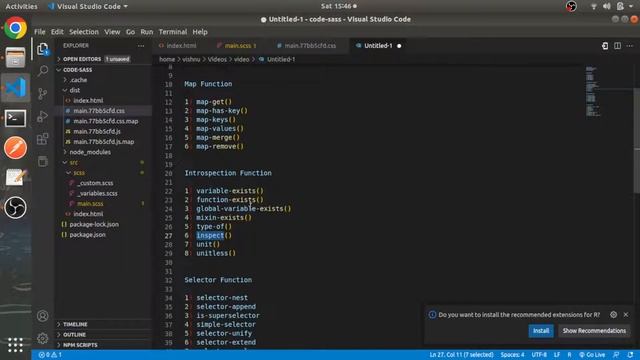The width and height of the screenshot is (640, 360).
Task: Click the open changes icon in editor toolbar
Action: 605,46
